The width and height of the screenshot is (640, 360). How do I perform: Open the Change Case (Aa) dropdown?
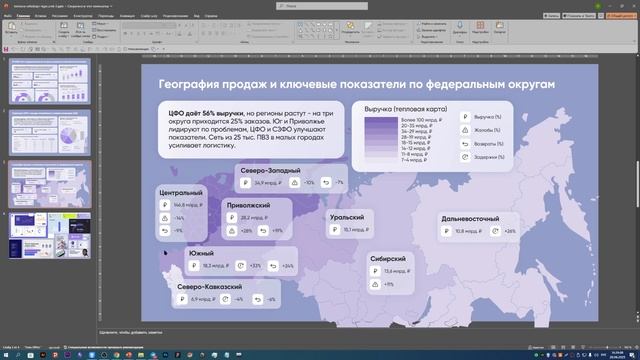pos(169,34)
